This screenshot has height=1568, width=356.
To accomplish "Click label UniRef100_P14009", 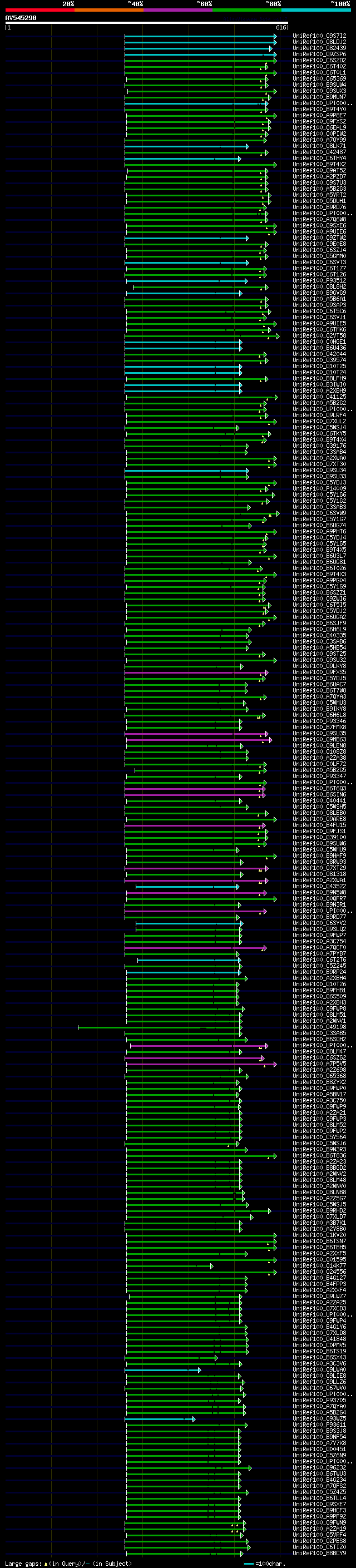I will 319,488.
